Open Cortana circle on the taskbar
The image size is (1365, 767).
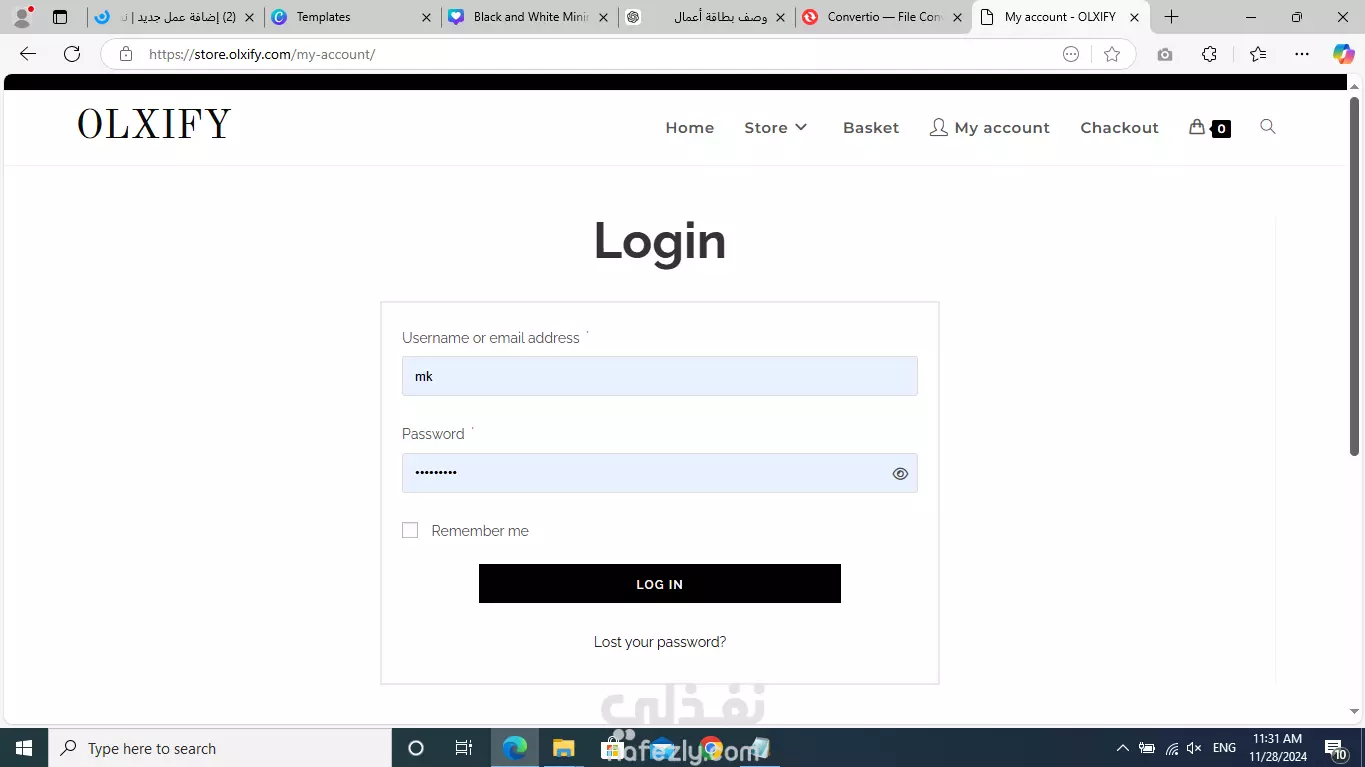(416, 748)
